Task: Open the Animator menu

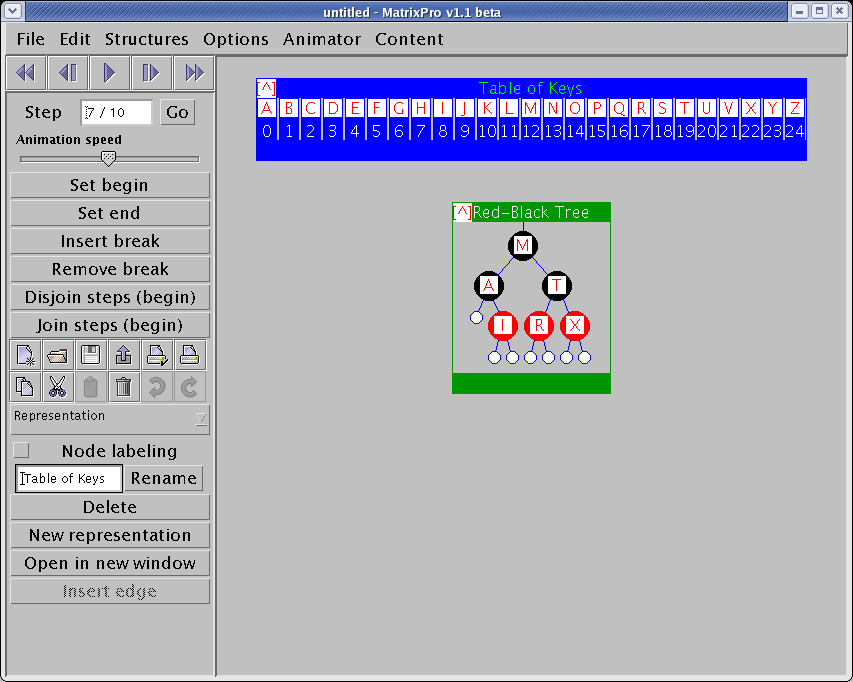Action: (322, 39)
